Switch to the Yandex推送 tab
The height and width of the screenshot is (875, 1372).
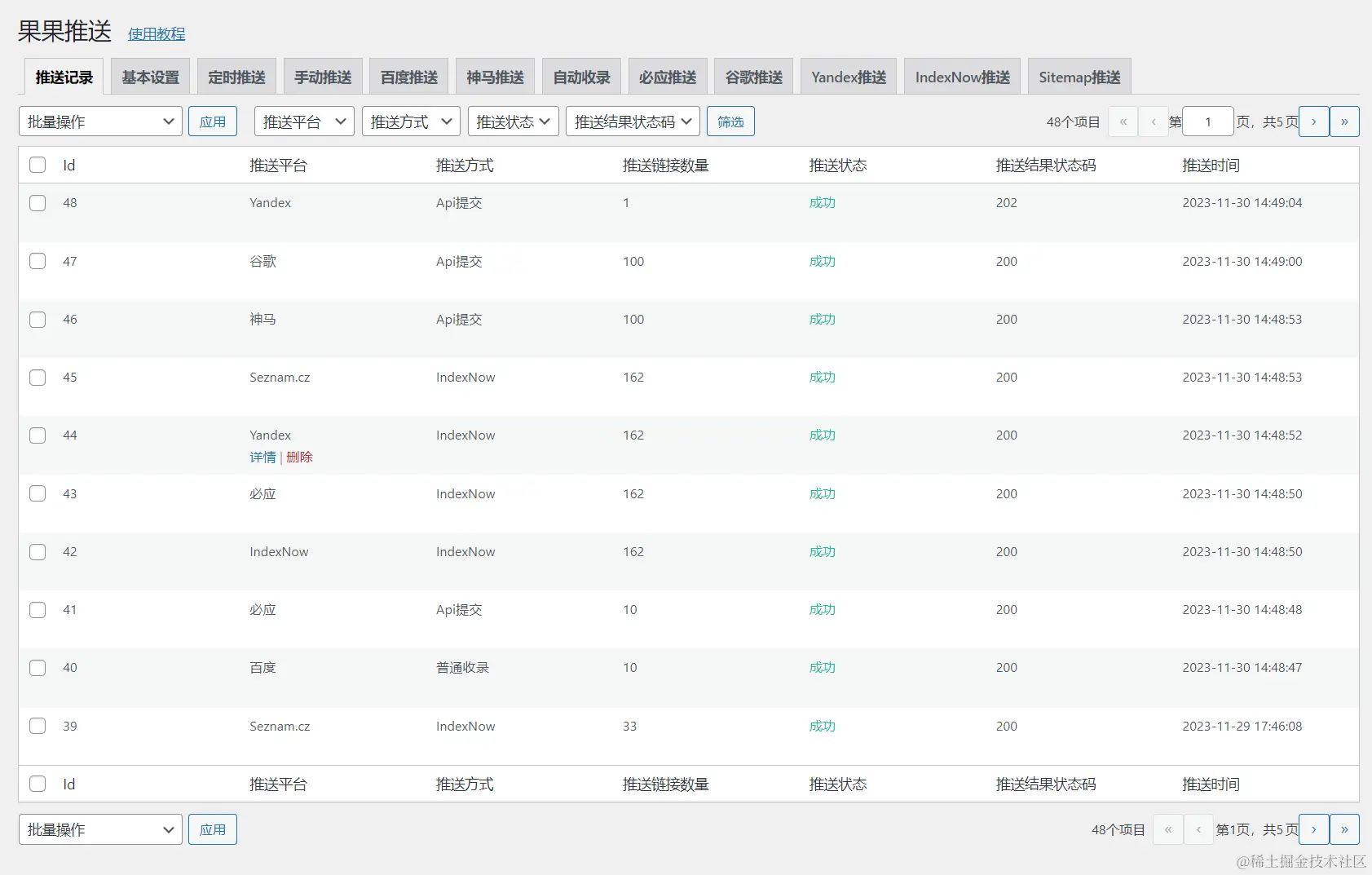(x=849, y=77)
